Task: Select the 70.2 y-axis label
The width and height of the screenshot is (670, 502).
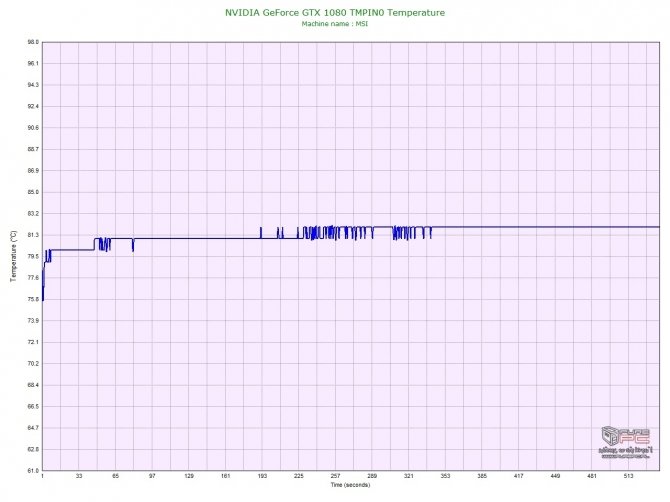Action: 33,364
